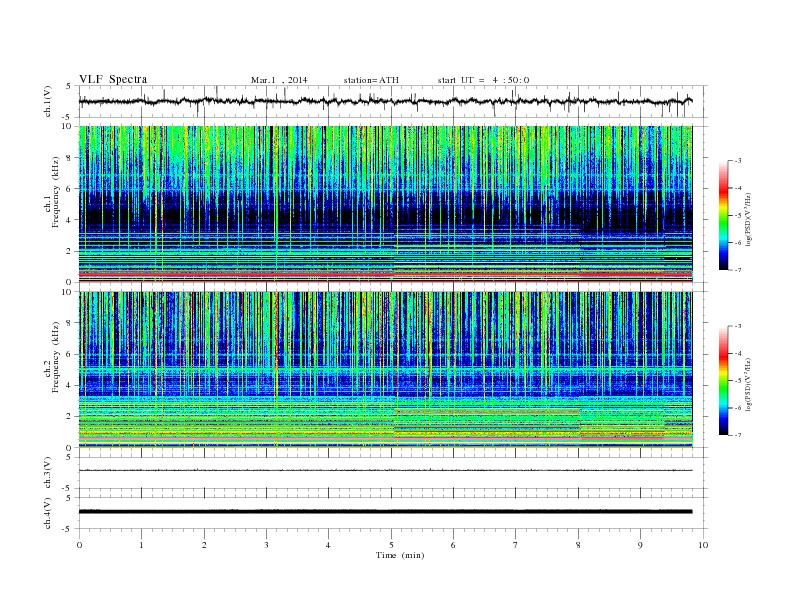Click the ch.2 PSD color scale bar
This screenshot has width=792, height=612.
tap(724, 380)
